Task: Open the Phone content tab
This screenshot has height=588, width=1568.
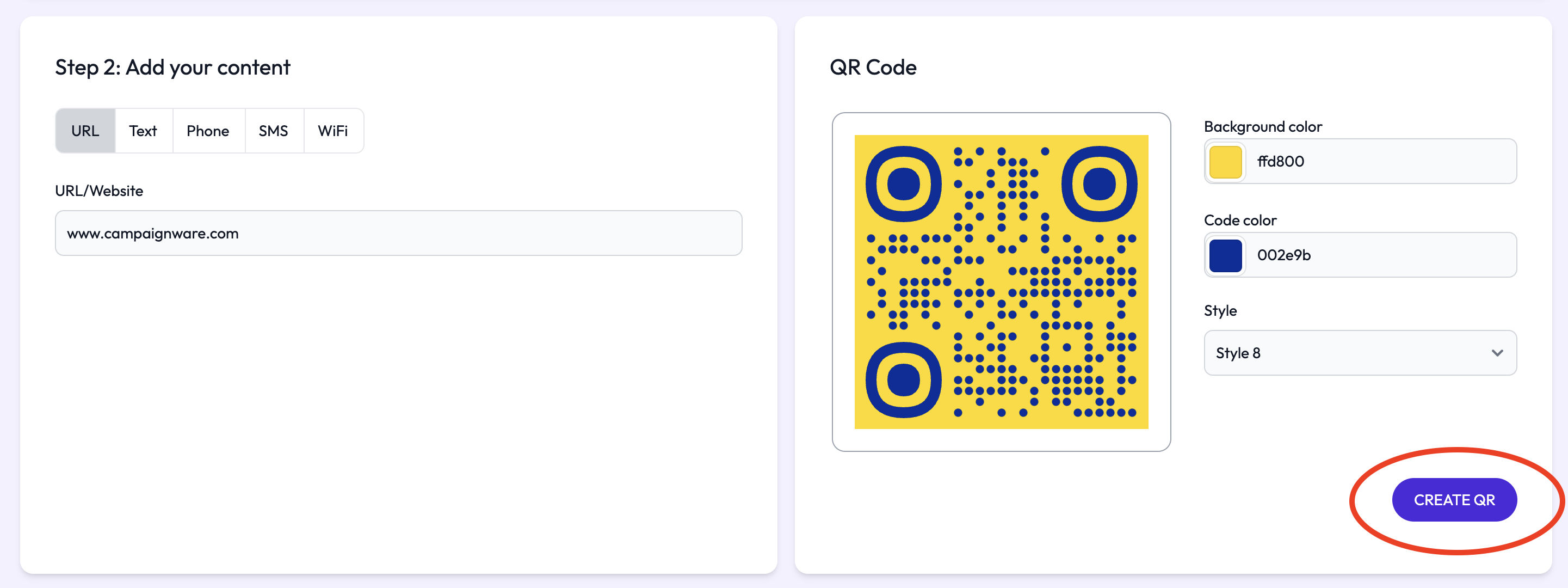Action: (x=208, y=131)
